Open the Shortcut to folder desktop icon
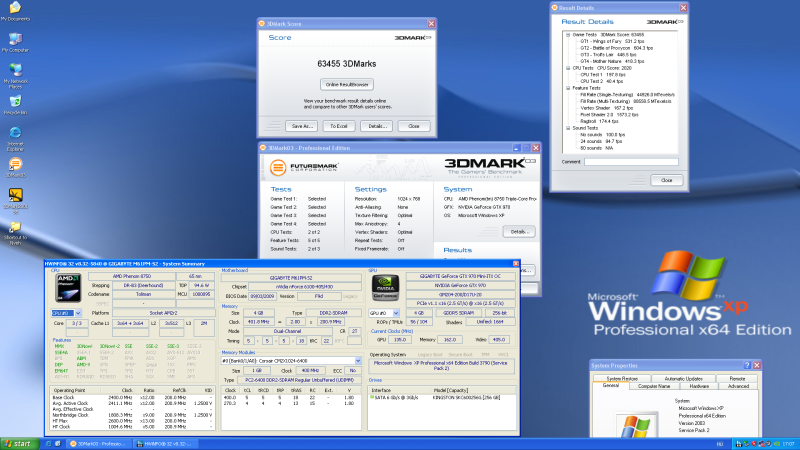Screen dimensions: 800x450 pos(15,233)
